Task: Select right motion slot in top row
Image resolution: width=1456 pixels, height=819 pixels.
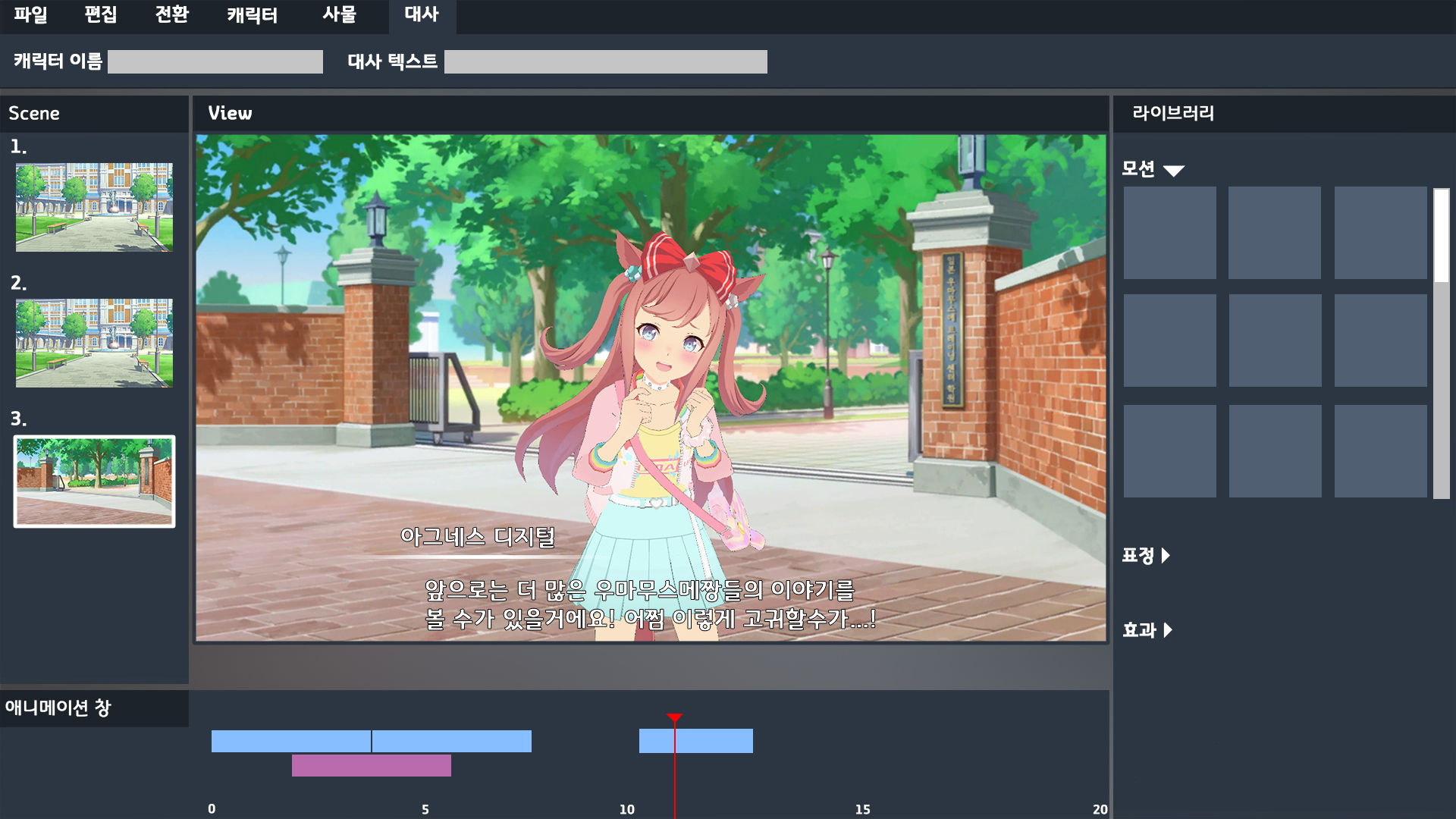Action: 1380,233
